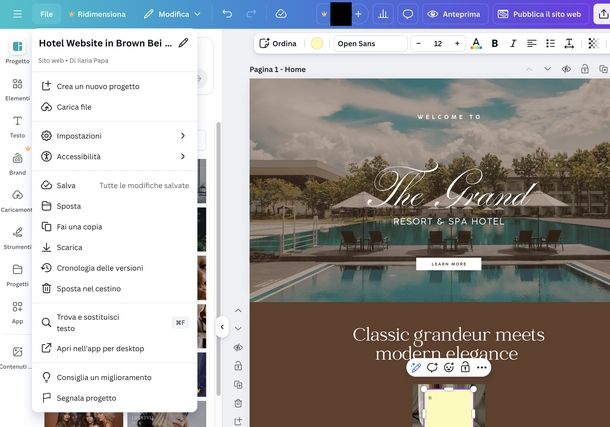Click Pubblica il sito web
This screenshot has height=427, width=610.
540,14
